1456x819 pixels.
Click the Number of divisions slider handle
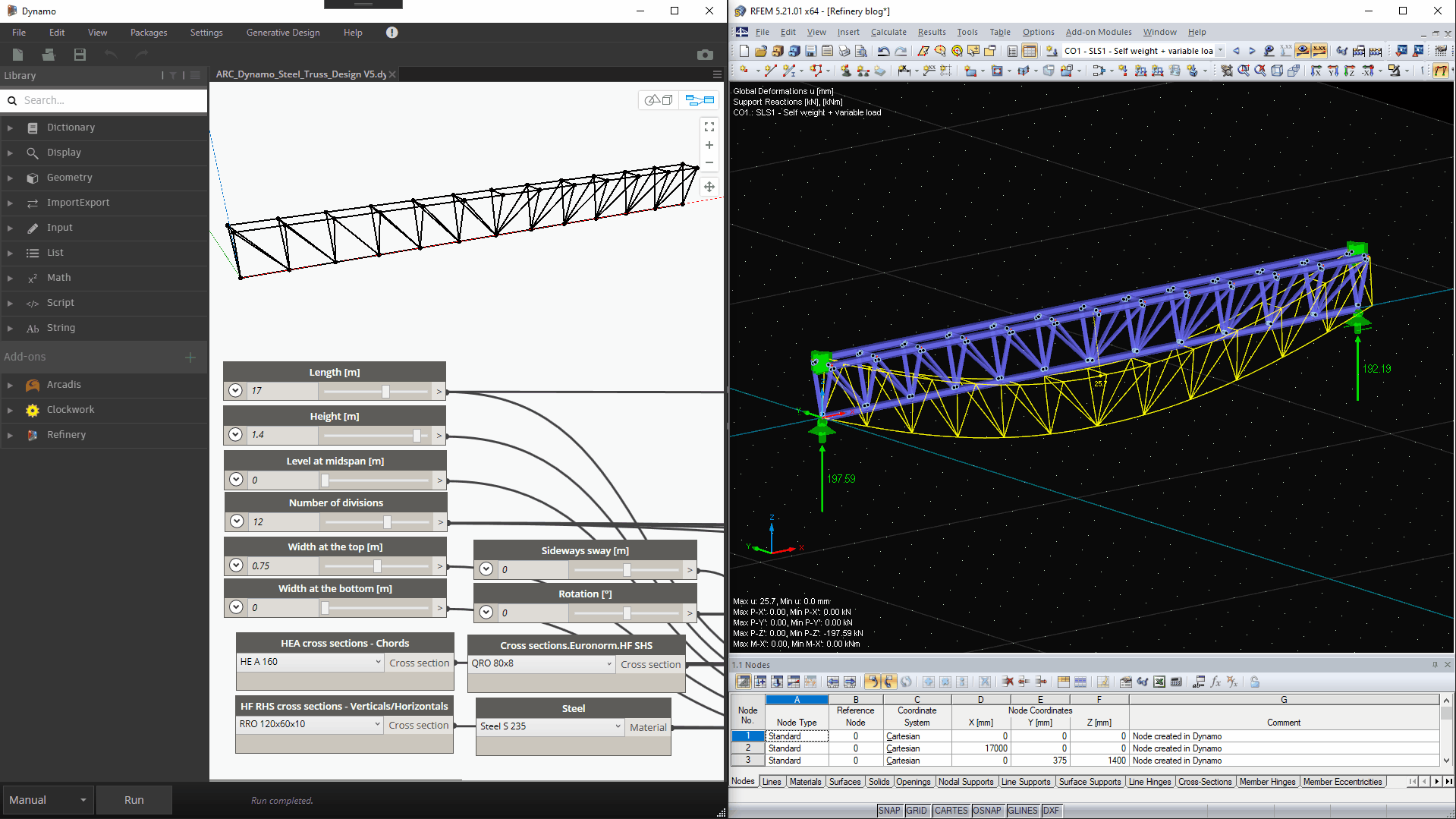pyautogui.click(x=387, y=522)
